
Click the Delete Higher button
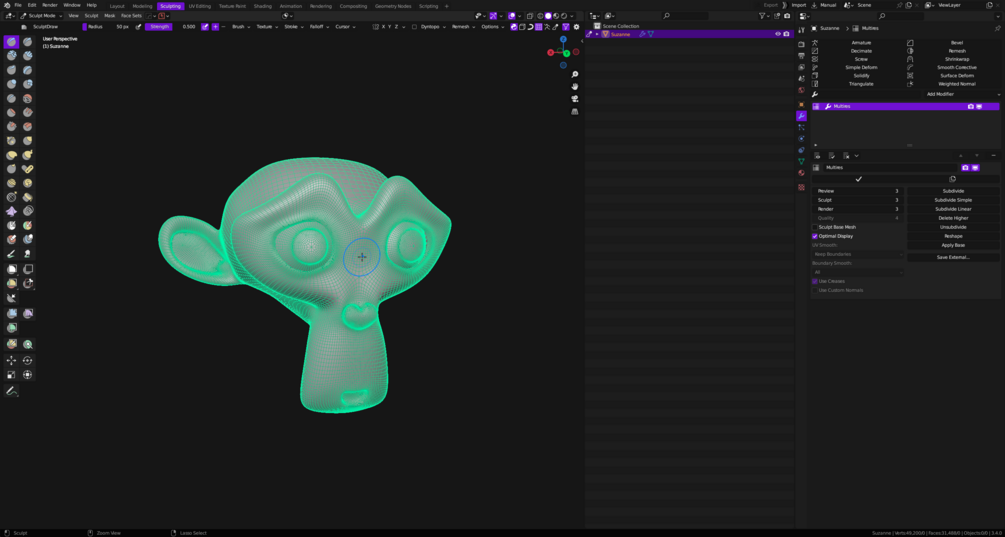pyautogui.click(x=953, y=218)
